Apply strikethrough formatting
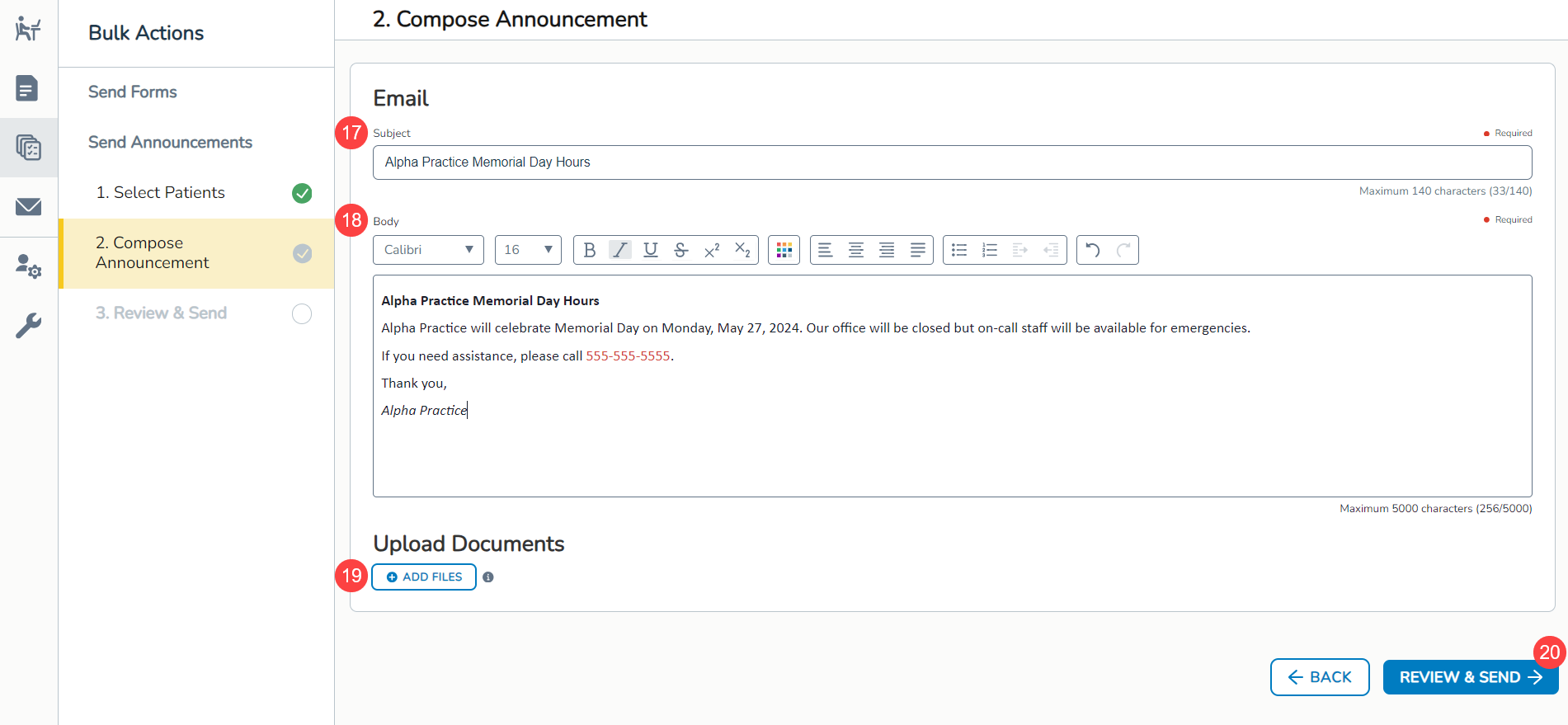This screenshot has height=725, width=1568. click(680, 250)
